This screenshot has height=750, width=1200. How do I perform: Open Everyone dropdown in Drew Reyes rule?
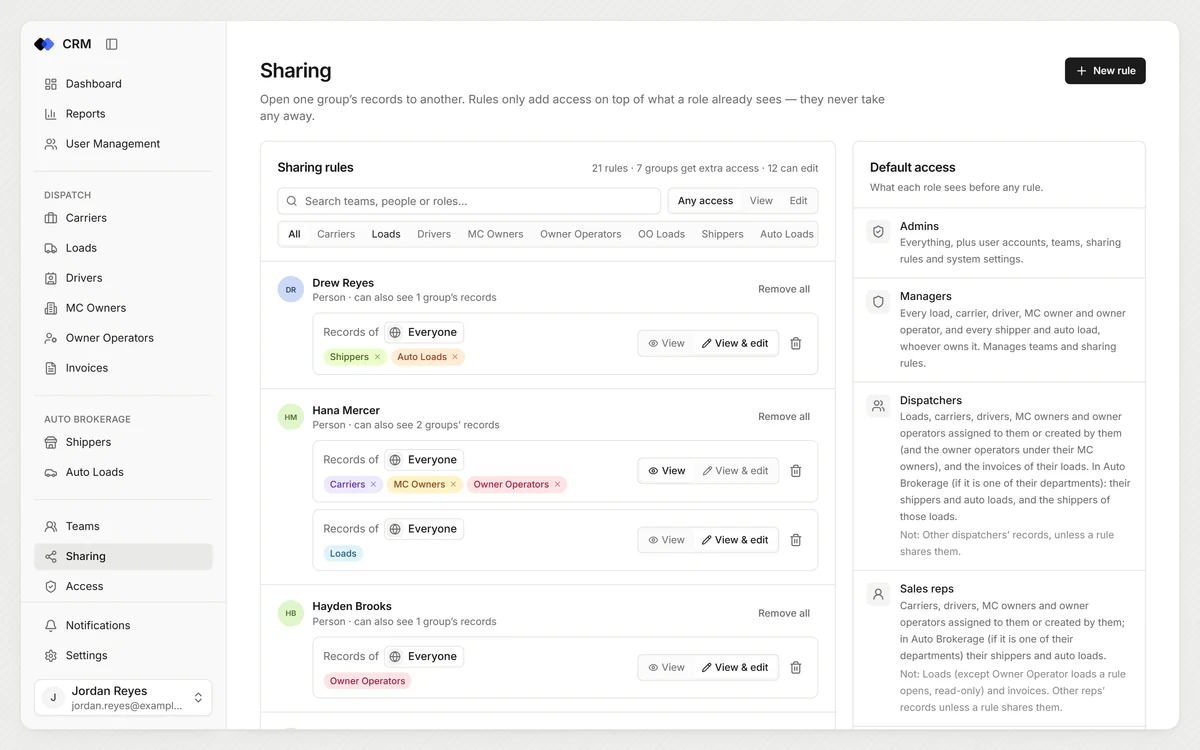pos(423,332)
